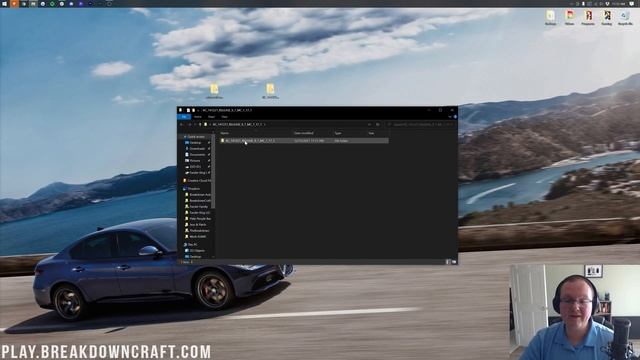Viewport: 640px width, 360px height.
Task: Go forward with the Explorer forward arrow
Action: [189, 124]
